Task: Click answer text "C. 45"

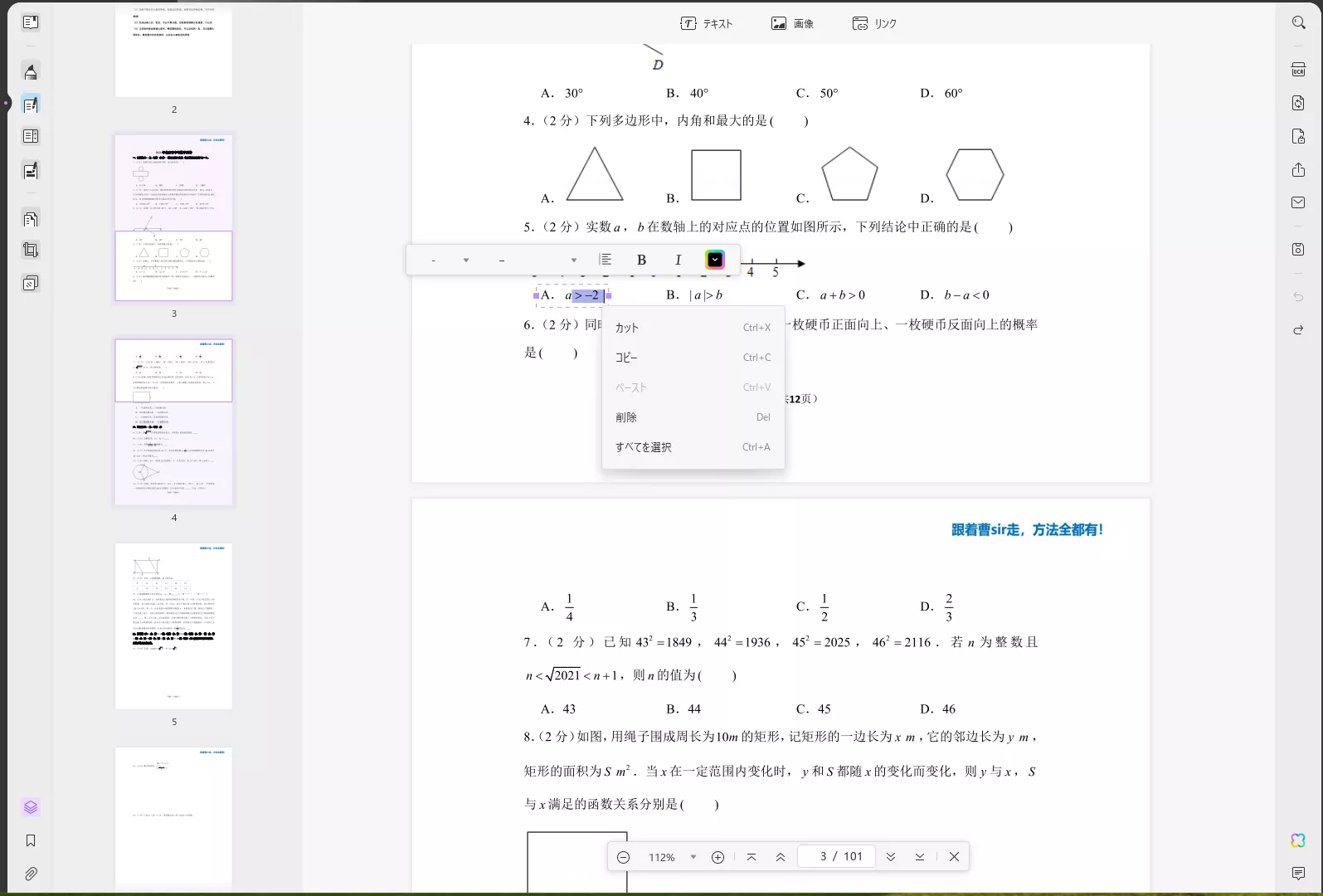Action: tap(814, 709)
